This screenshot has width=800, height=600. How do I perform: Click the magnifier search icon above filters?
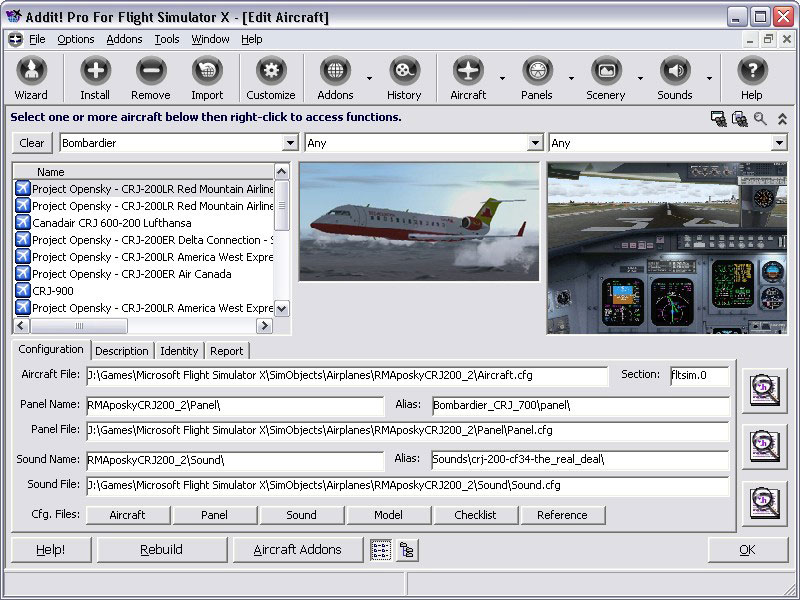coord(761,119)
